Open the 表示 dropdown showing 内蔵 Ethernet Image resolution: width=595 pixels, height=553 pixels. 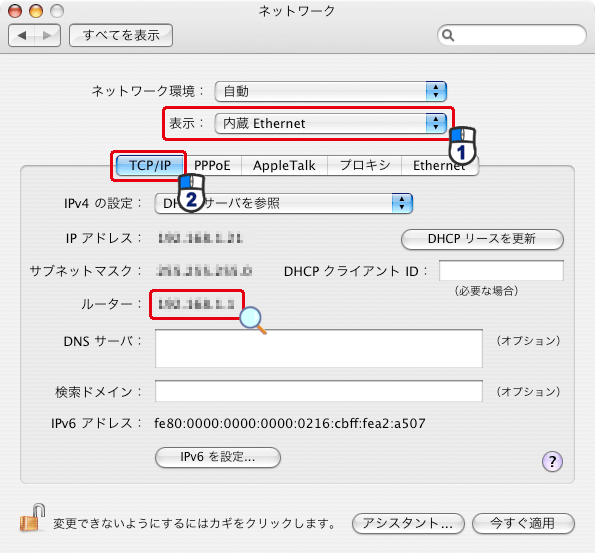[331, 123]
